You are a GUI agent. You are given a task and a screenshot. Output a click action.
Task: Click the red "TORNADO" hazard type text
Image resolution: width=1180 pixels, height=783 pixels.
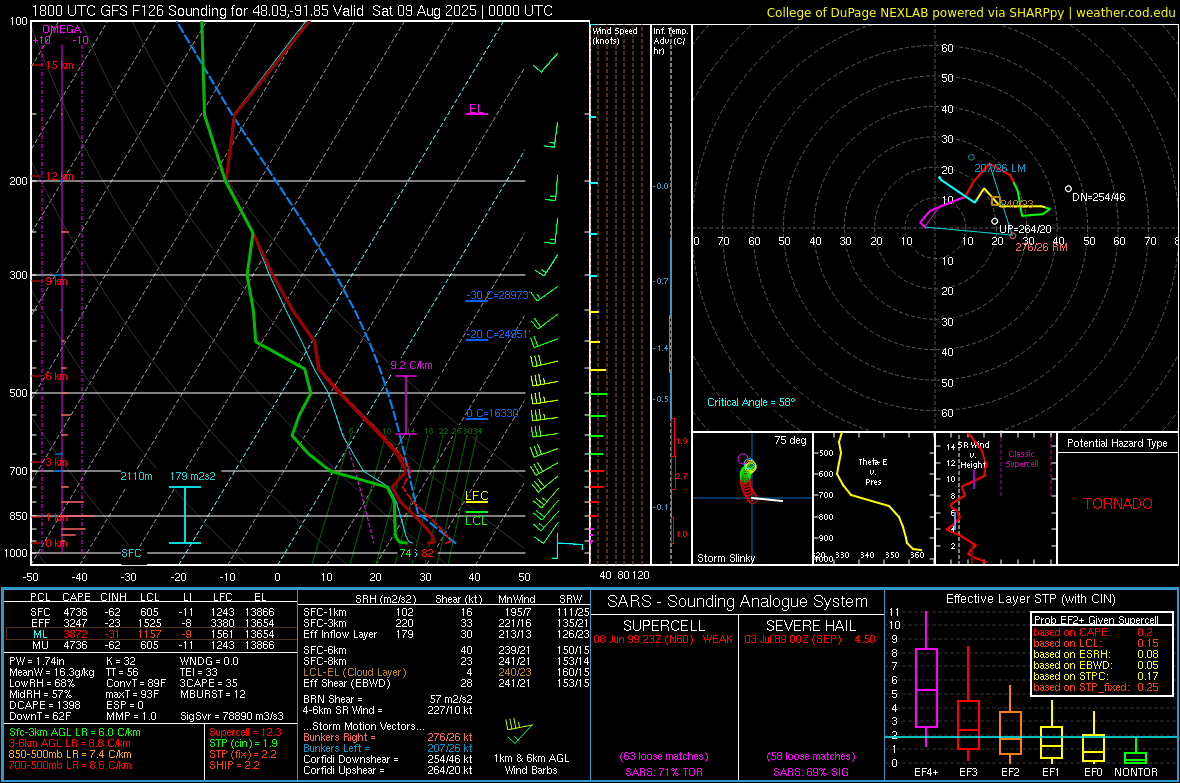(1118, 504)
